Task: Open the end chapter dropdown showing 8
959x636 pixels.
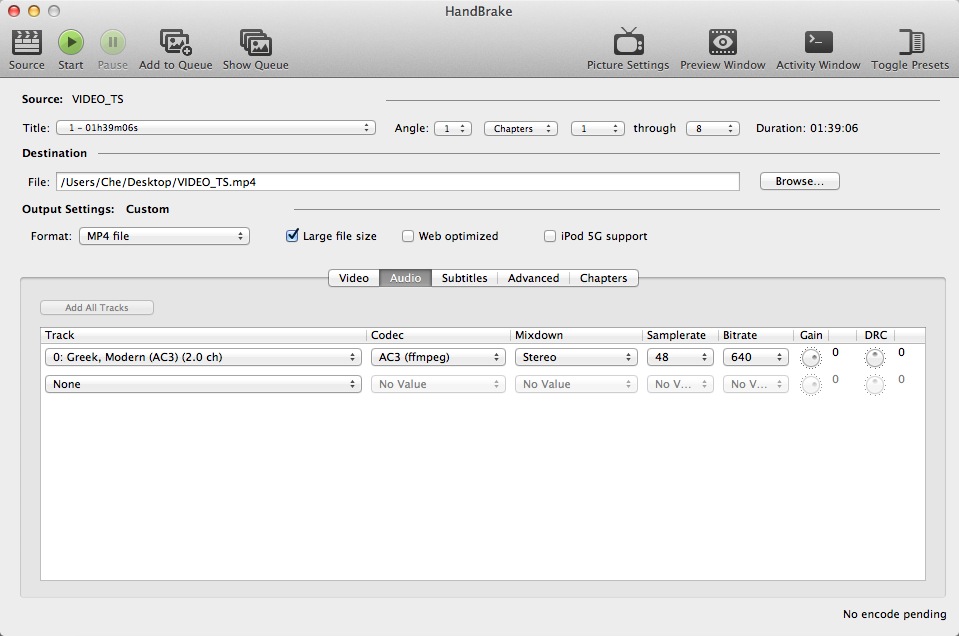Action: (713, 128)
